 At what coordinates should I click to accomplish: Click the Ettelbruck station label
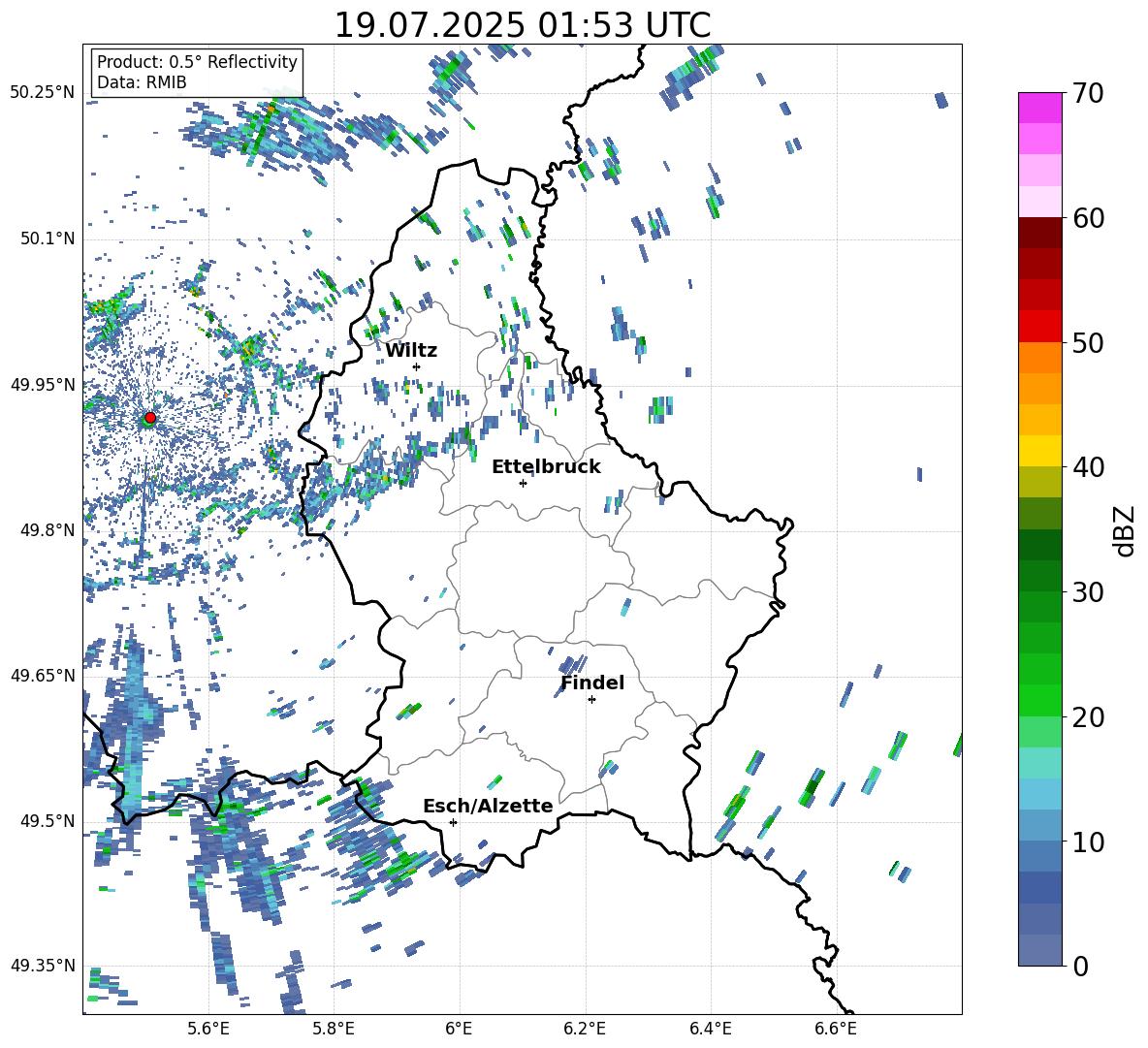[546, 467]
